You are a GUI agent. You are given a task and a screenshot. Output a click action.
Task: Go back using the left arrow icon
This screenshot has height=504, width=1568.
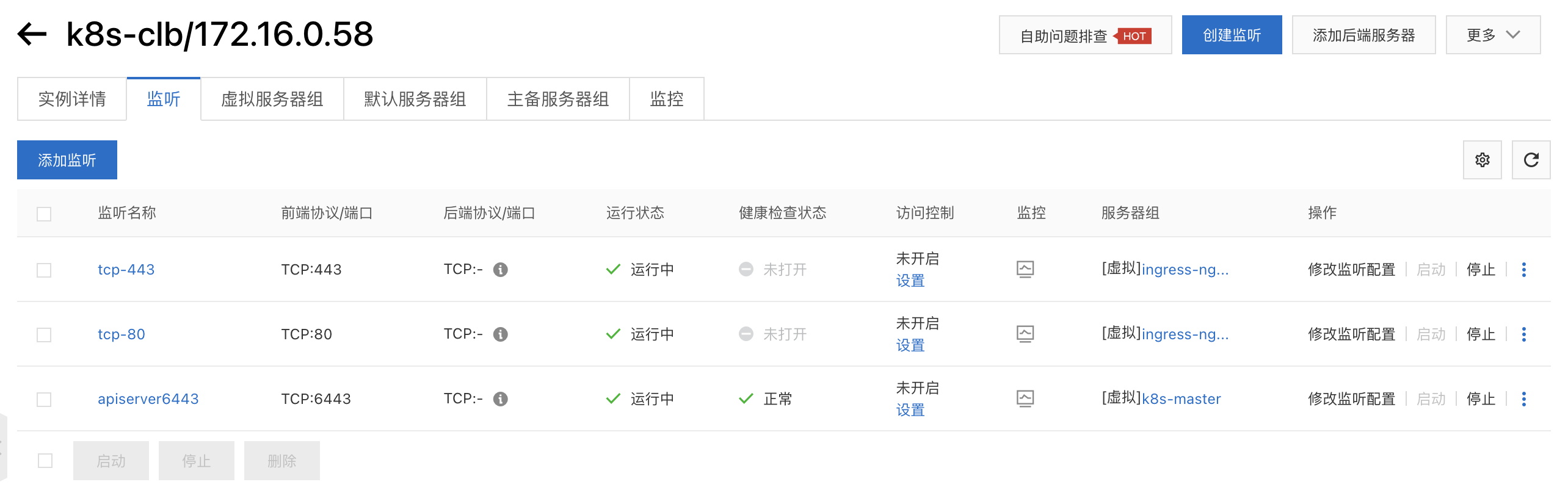click(x=32, y=34)
